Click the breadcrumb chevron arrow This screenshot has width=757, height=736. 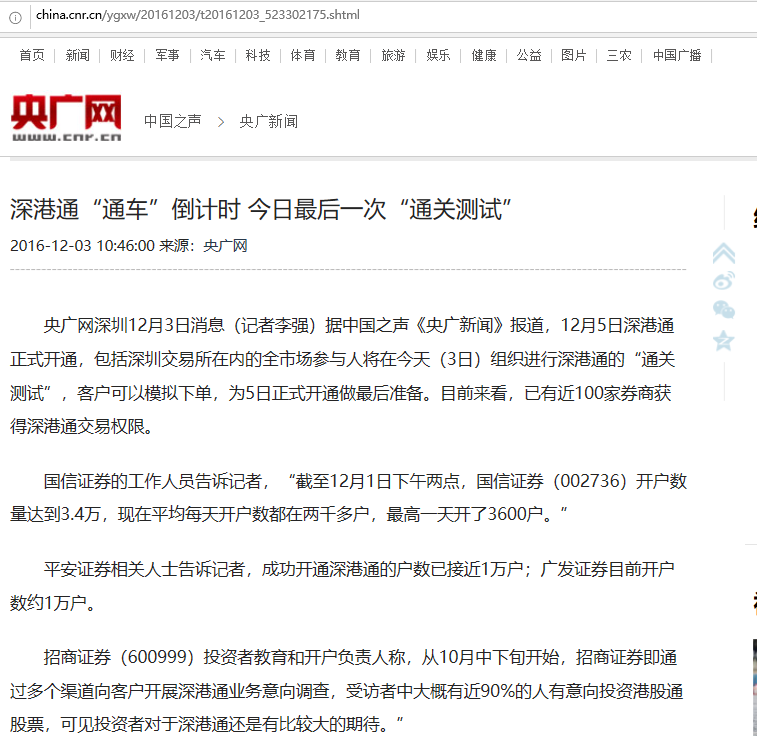tap(221, 122)
